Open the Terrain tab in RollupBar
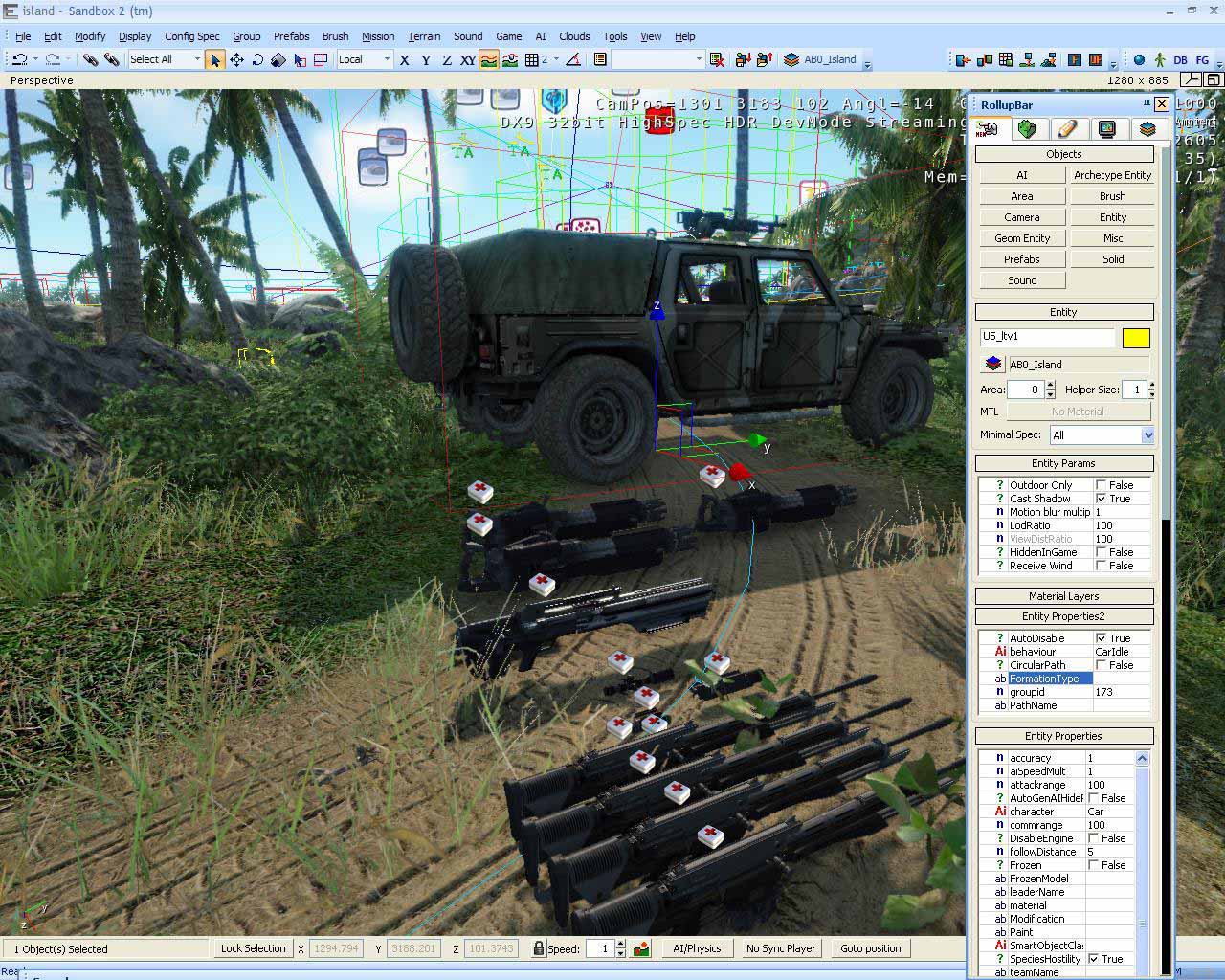 (x=1028, y=129)
